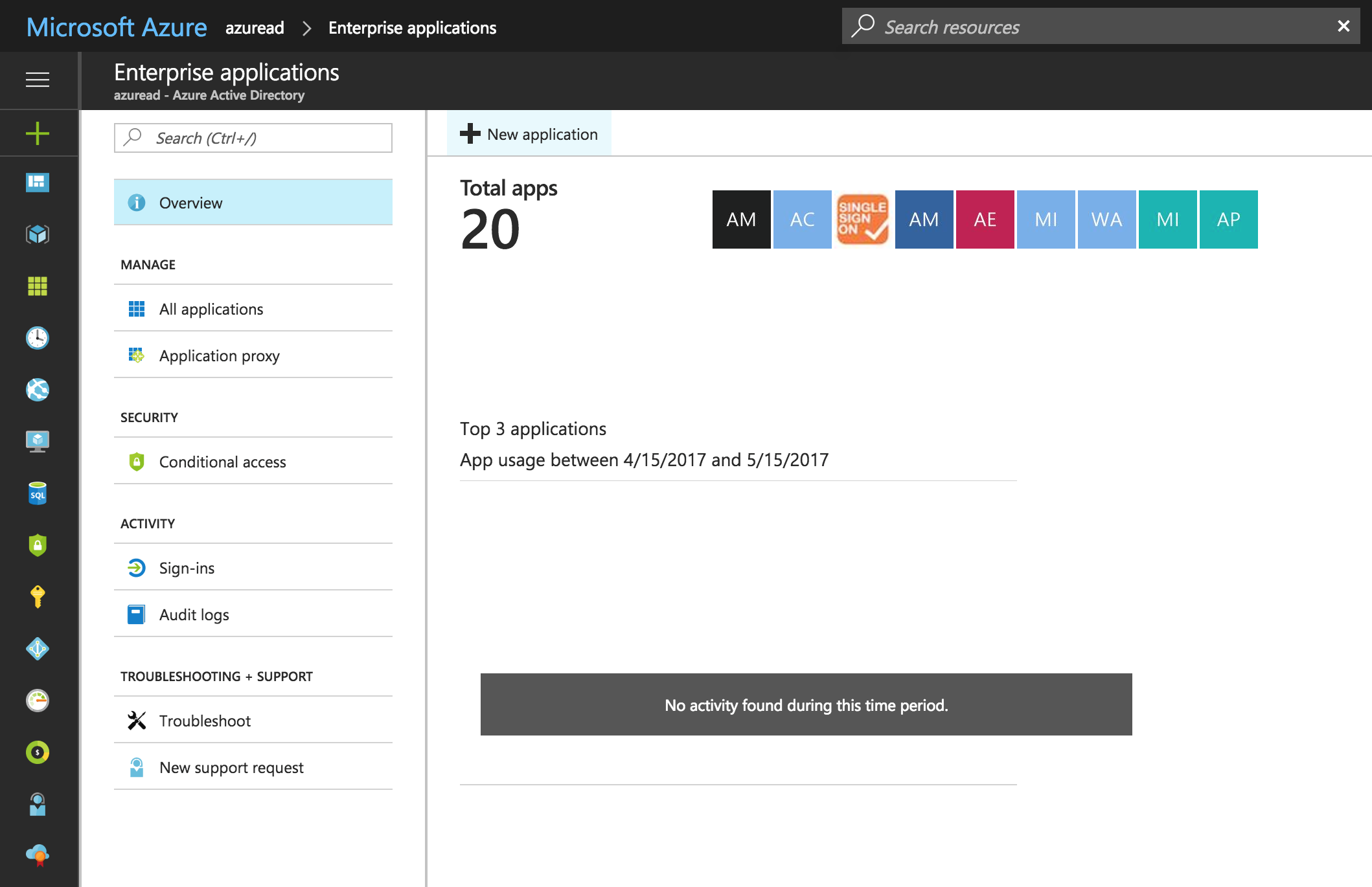Screen dimensions: 1372x887
Task: Open the virtual machines monitor icon
Action: click(x=38, y=442)
